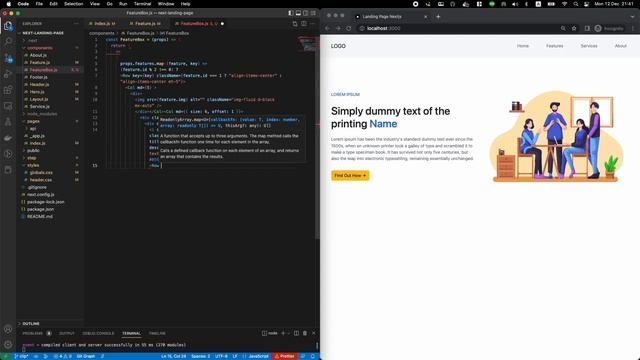Viewport: 640px width, 360px height.
Task: Switch to the PROBLEMS panel tab
Action: point(33,333)
